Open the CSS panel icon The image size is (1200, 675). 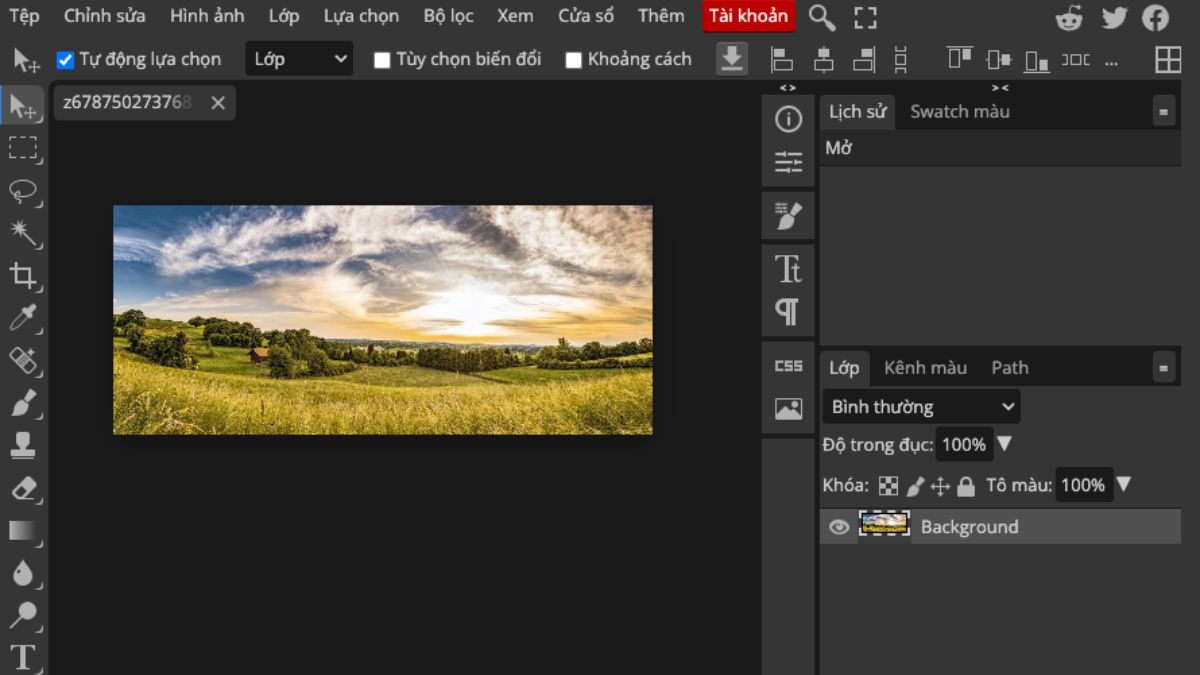[788, 366]
